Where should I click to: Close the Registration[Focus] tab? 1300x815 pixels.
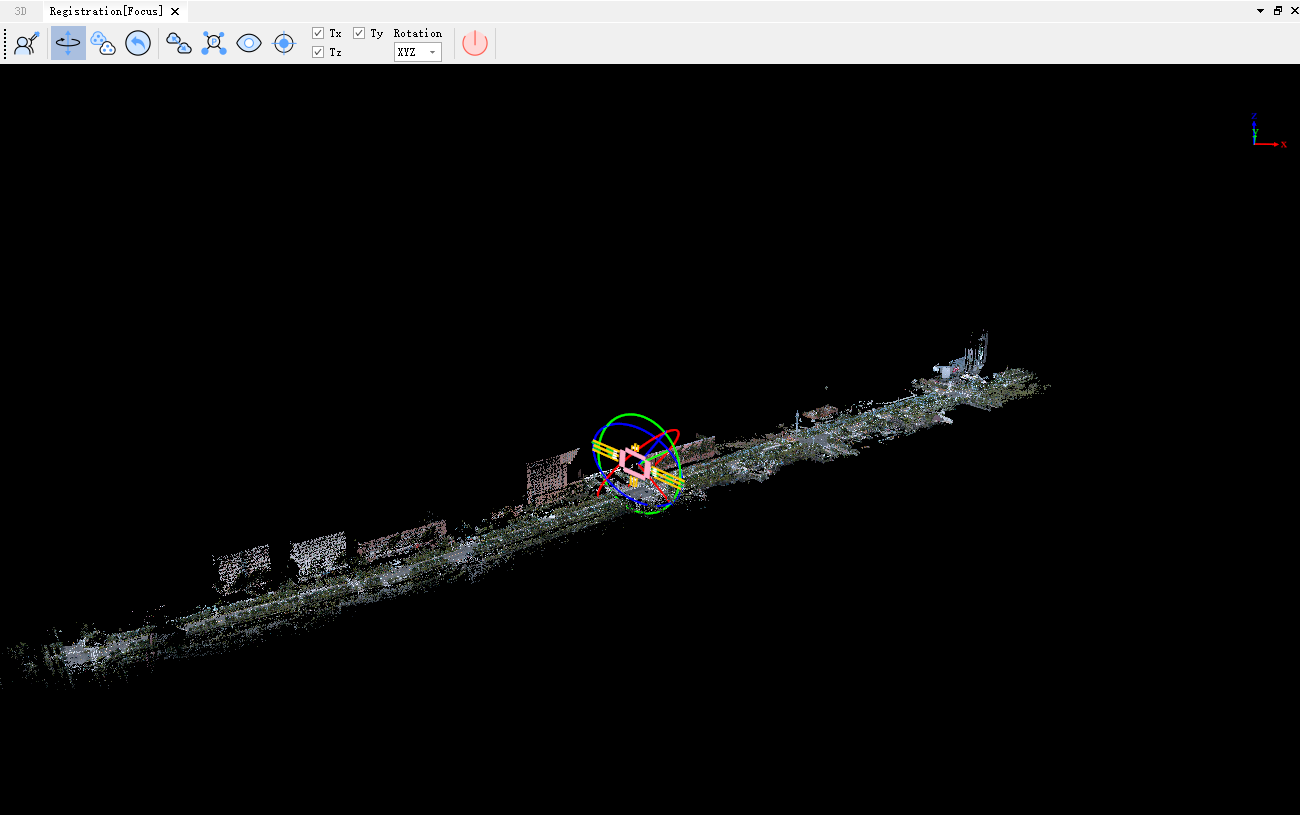tap(175, 11)
